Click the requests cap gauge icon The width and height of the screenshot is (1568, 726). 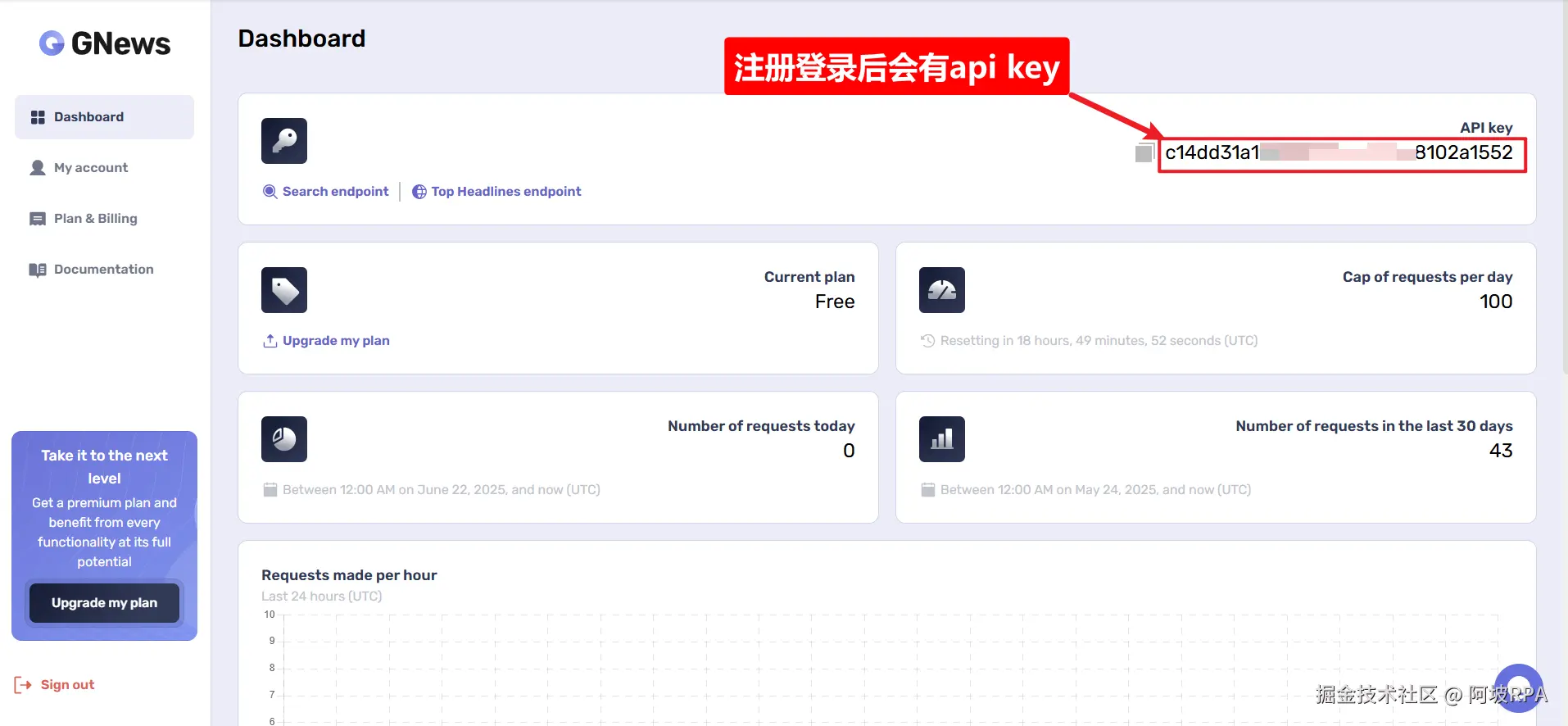(x=942, y=290)
